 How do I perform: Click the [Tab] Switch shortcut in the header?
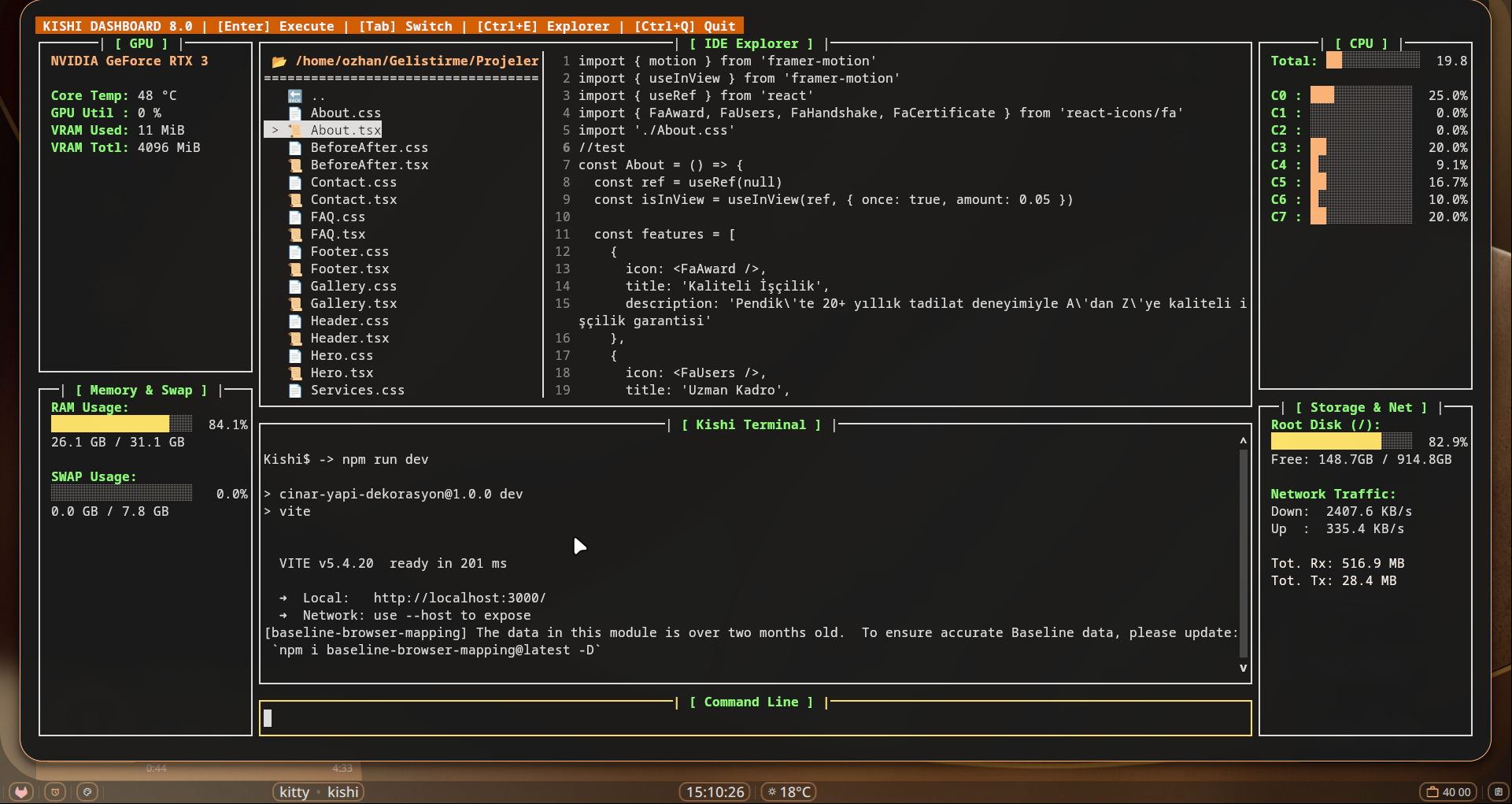(x=405, y=27)
